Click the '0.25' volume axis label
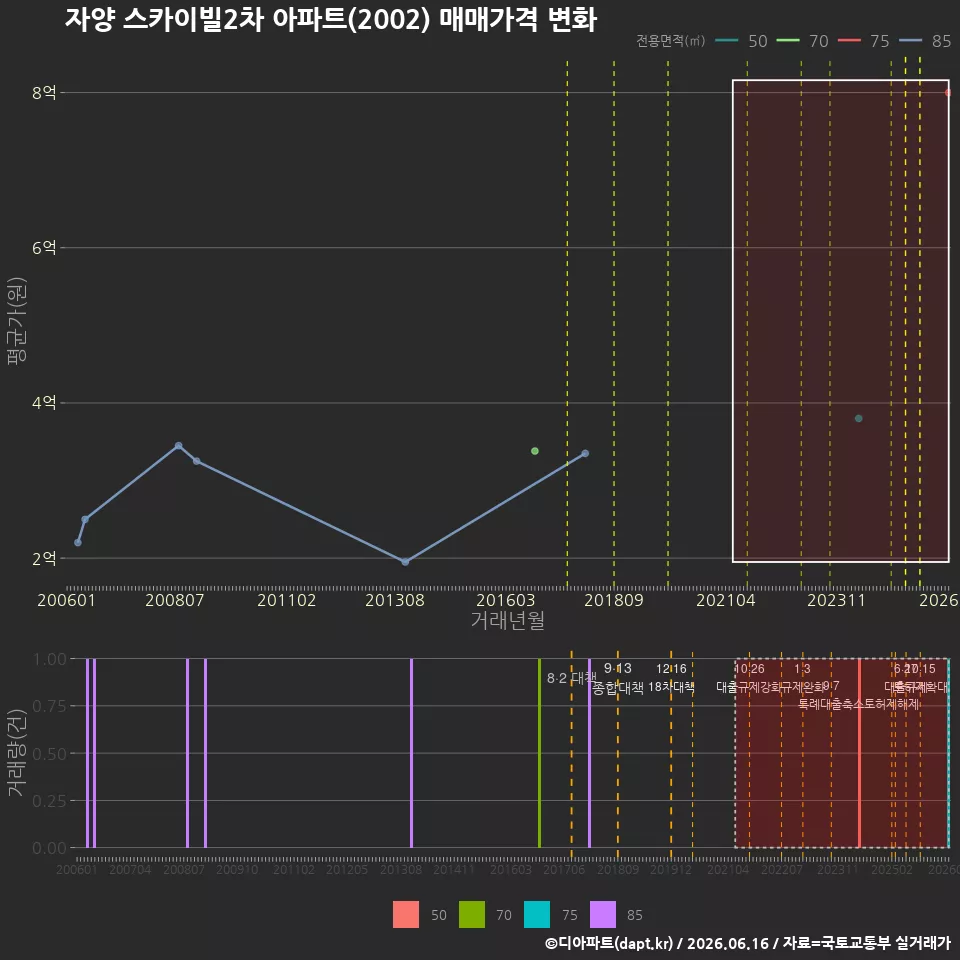The width and height of the screenshot is (960, 960). click(x=50, y=801)
